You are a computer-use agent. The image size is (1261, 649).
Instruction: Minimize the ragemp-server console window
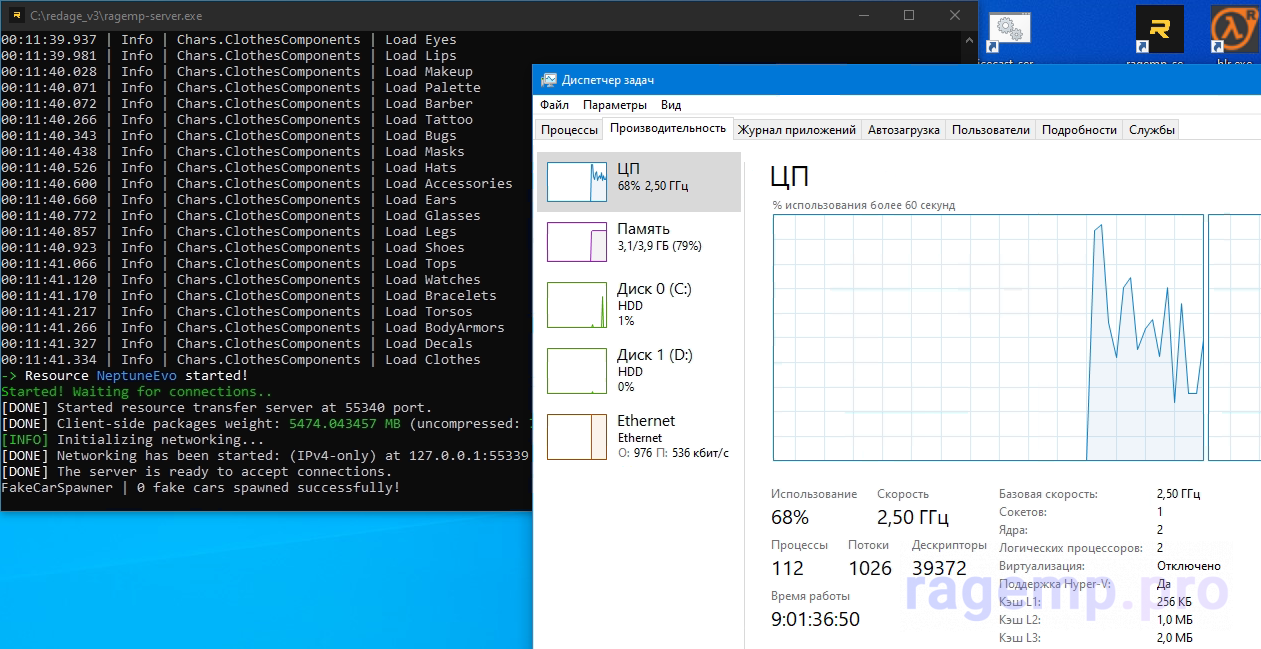coord(863,15)
